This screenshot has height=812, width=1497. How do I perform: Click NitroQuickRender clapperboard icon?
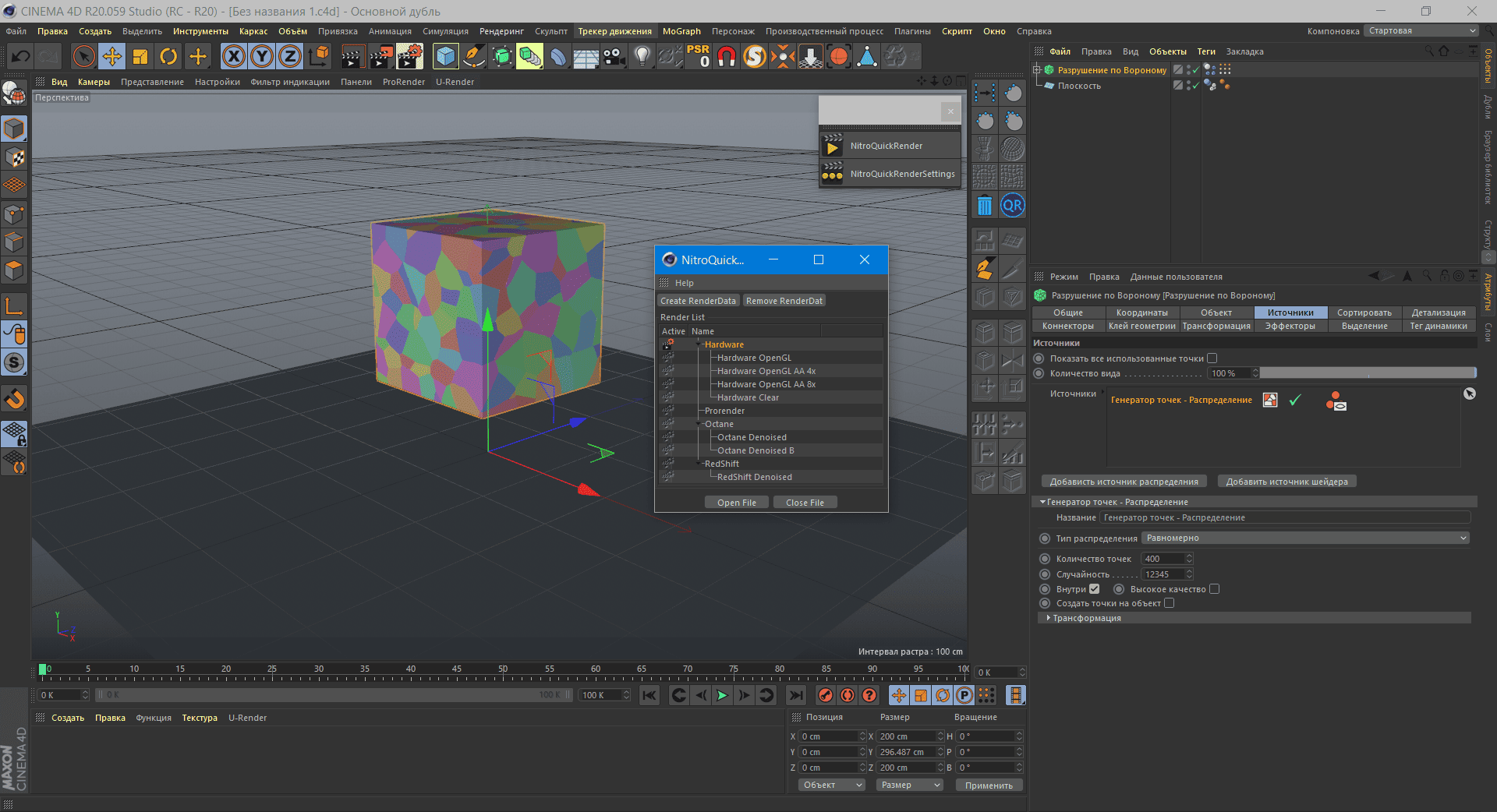tap(833, 146)
